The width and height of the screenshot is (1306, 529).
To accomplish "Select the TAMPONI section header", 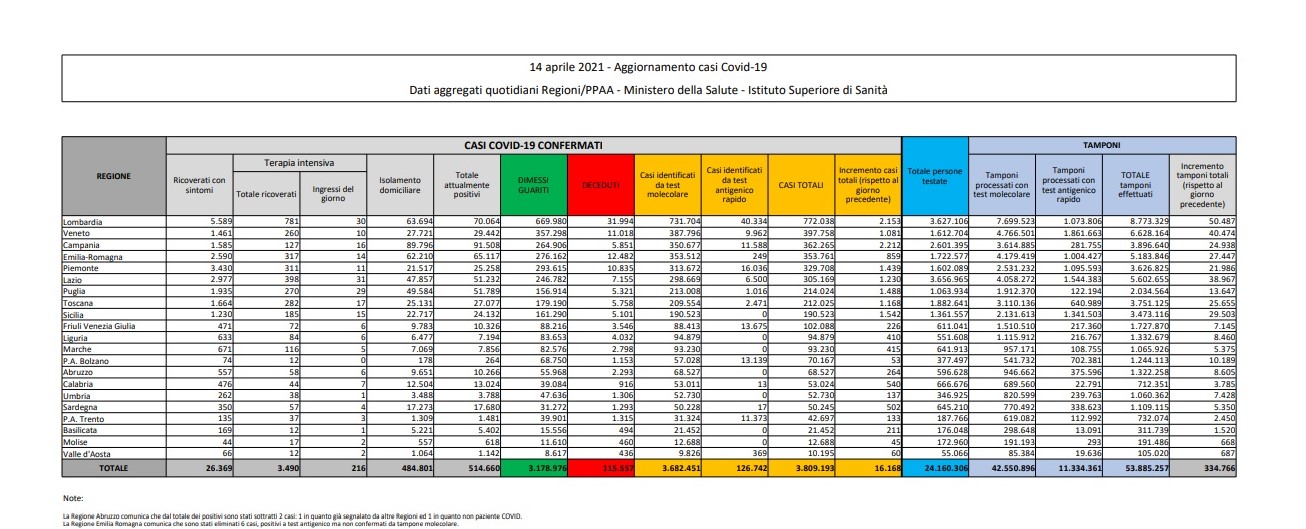I will 1103,144.
